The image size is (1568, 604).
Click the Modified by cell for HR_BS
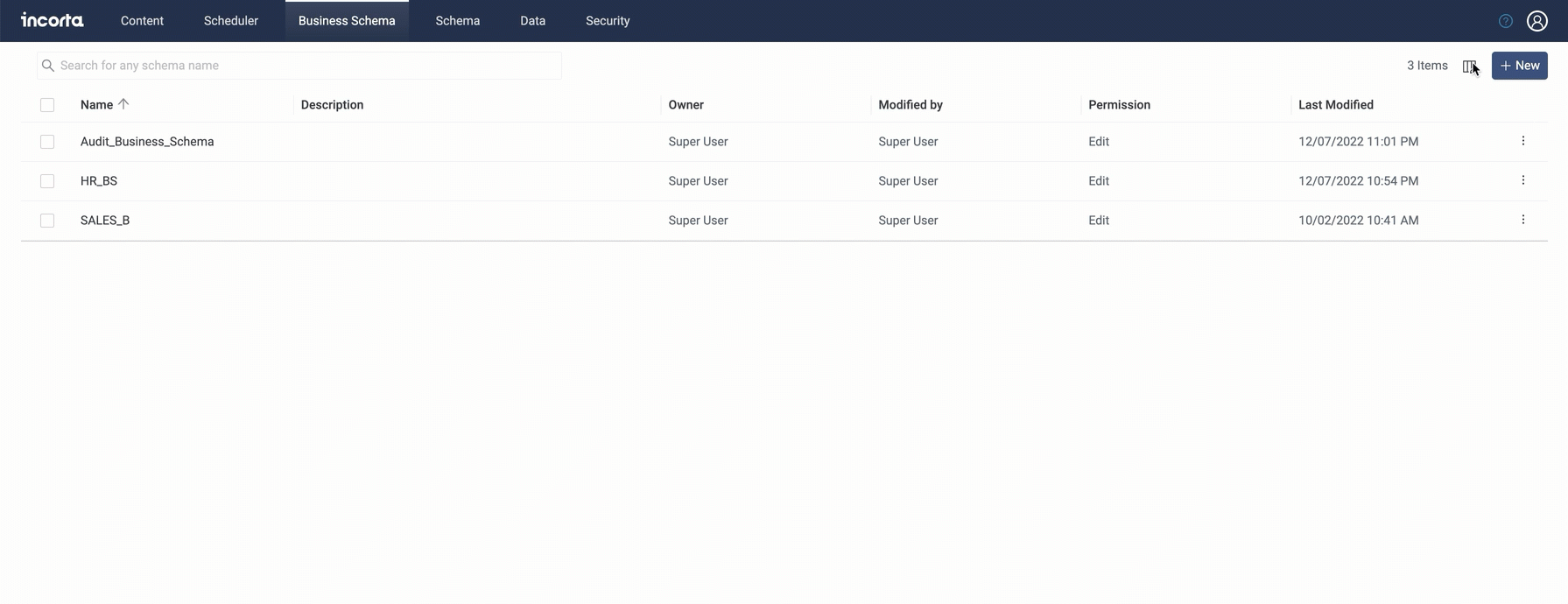pos(908,181)
